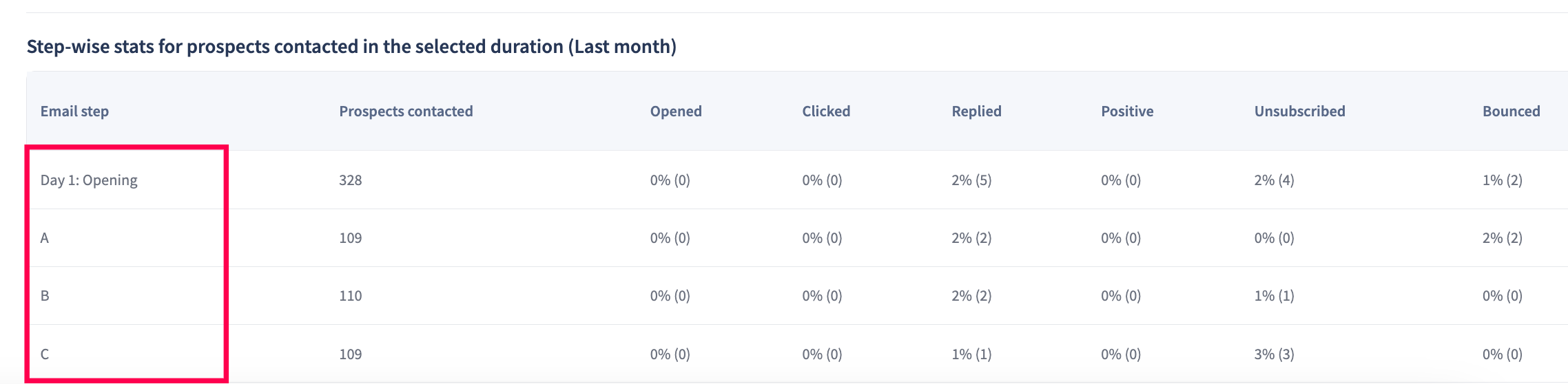Click the Positive column header

(x=1127, y=111)
